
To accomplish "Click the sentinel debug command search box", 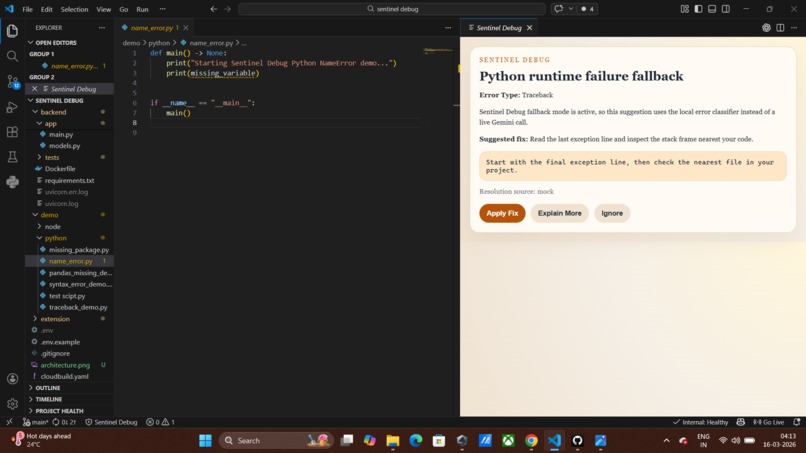I will pyautogui.click(x=392, y=9).
